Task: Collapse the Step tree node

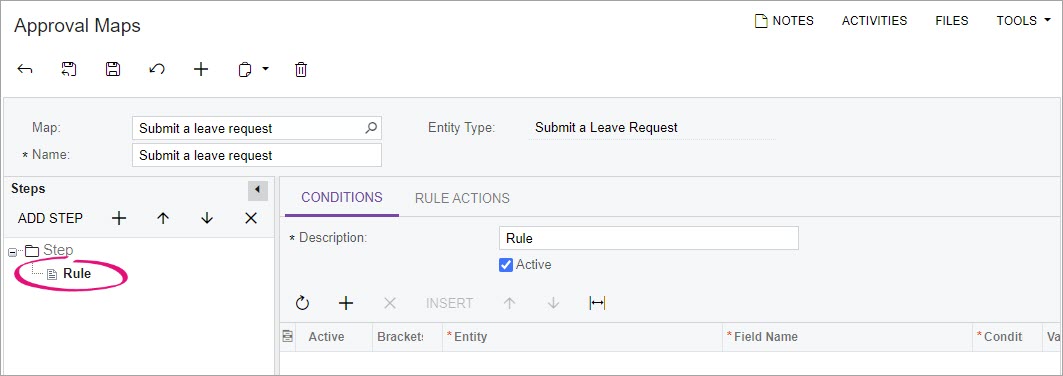Action: (x=13, y=252)
